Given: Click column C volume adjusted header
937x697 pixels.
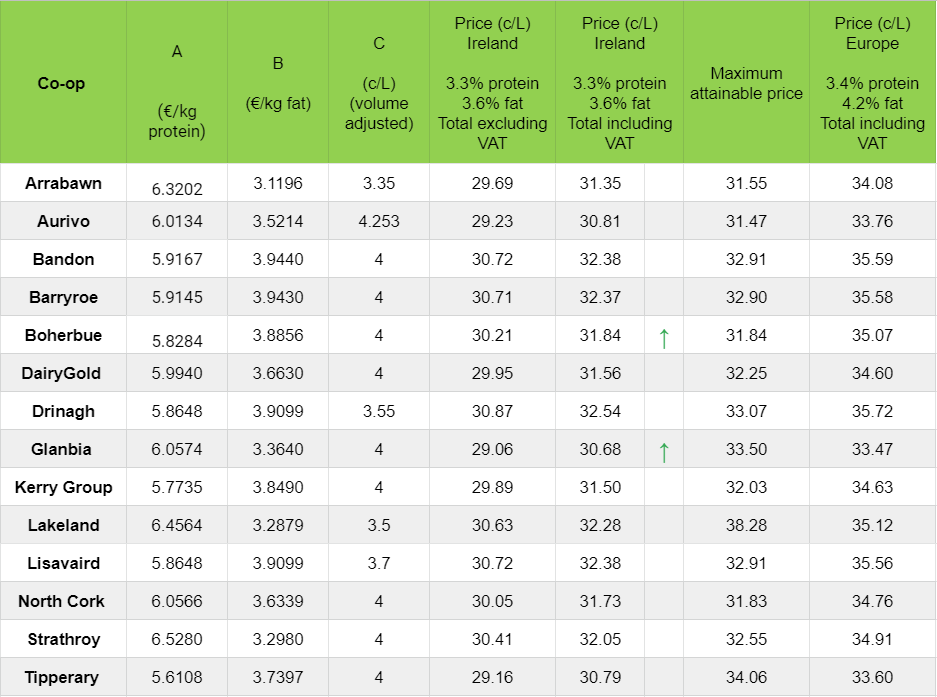Looking at the screenshot, I should 379,83.
